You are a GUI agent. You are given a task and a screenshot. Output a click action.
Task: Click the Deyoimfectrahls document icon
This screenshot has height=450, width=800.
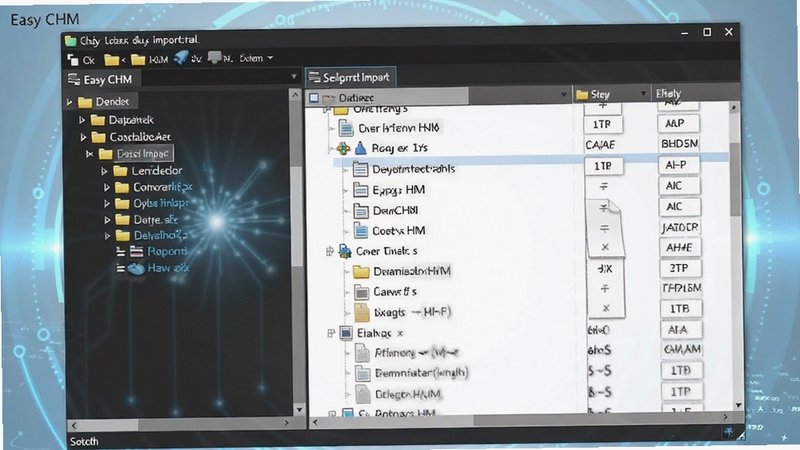click(x=360, y=169)
